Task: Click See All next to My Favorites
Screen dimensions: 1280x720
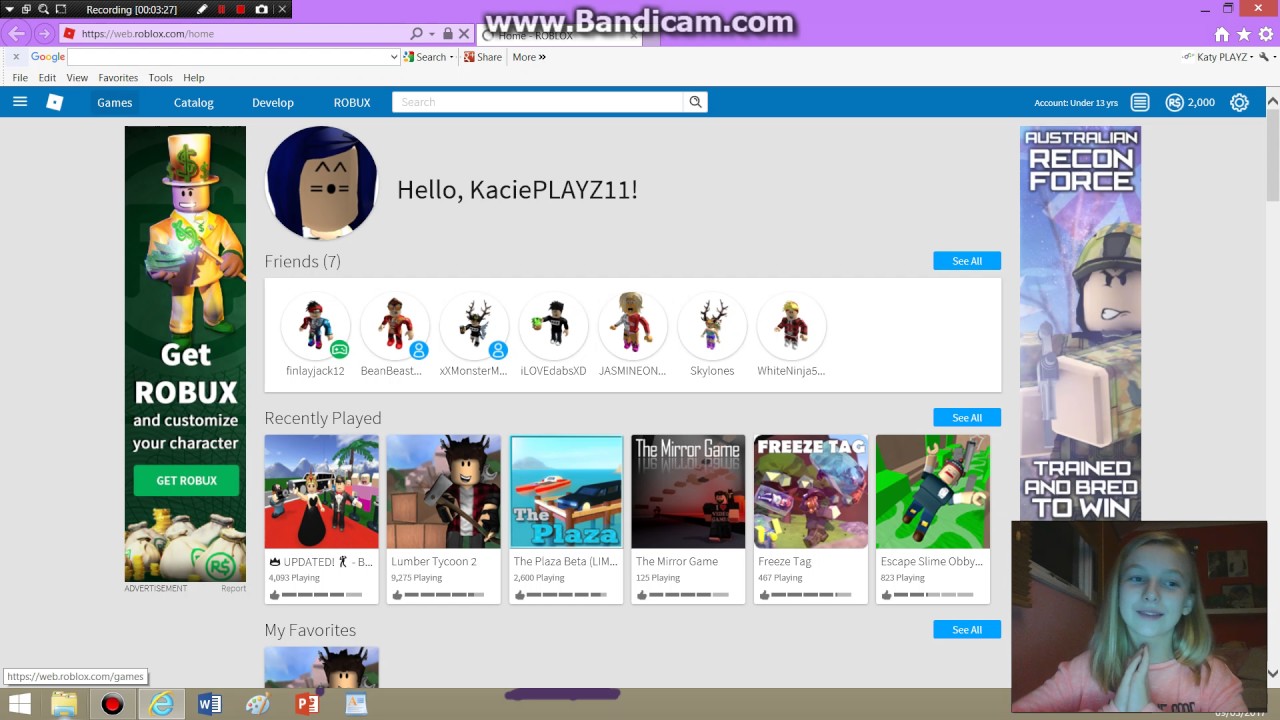Action: (x=967, y=630)
